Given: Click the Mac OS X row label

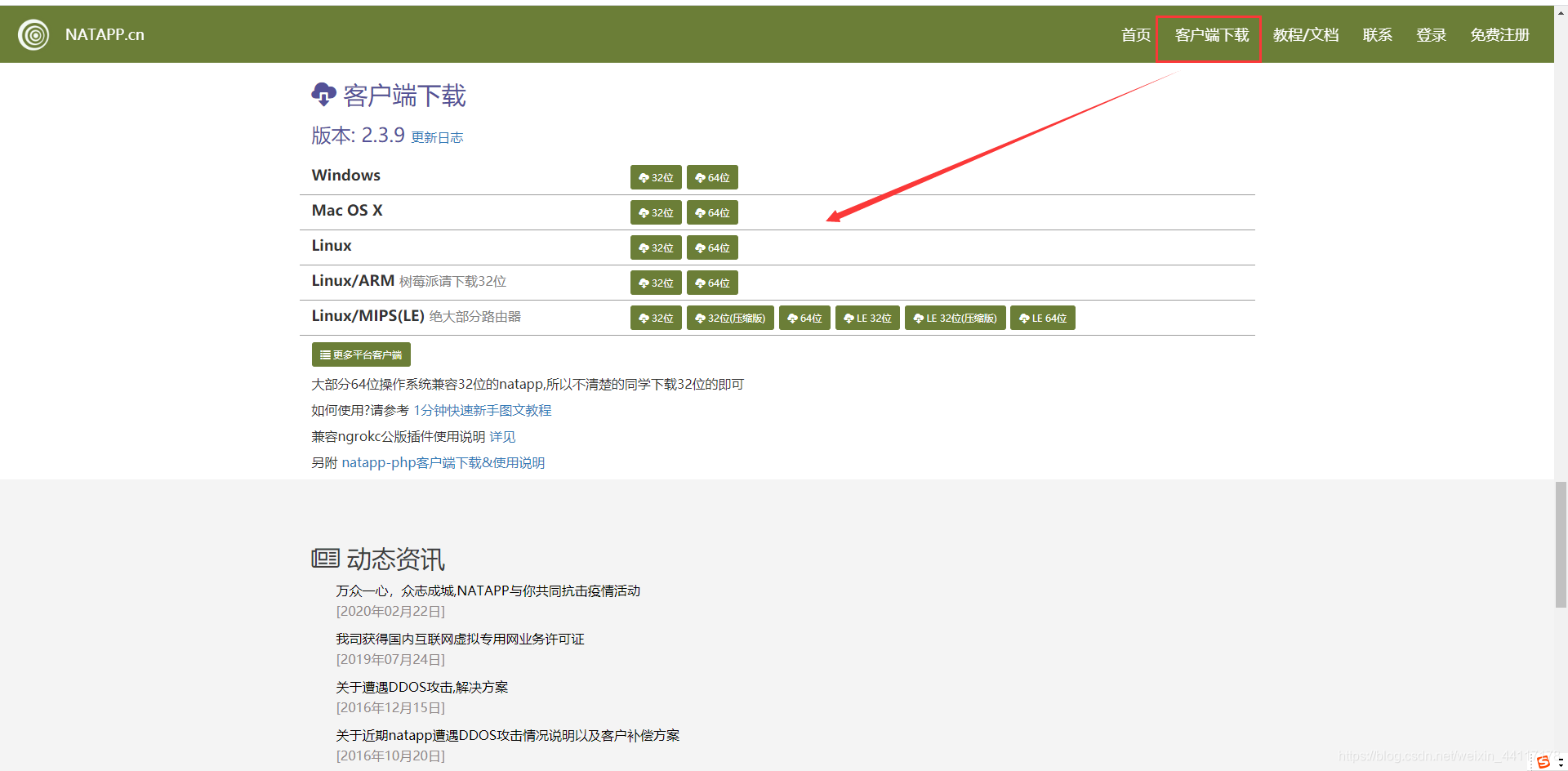Looking at the screenshot, I should pyautogui.click(x=347, y=211).
